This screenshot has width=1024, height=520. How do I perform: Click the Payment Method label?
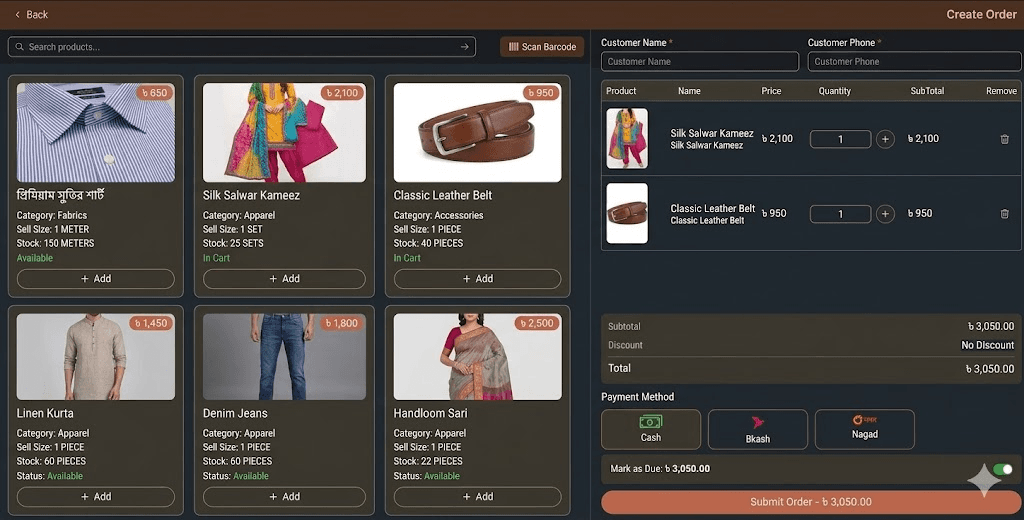637,397
